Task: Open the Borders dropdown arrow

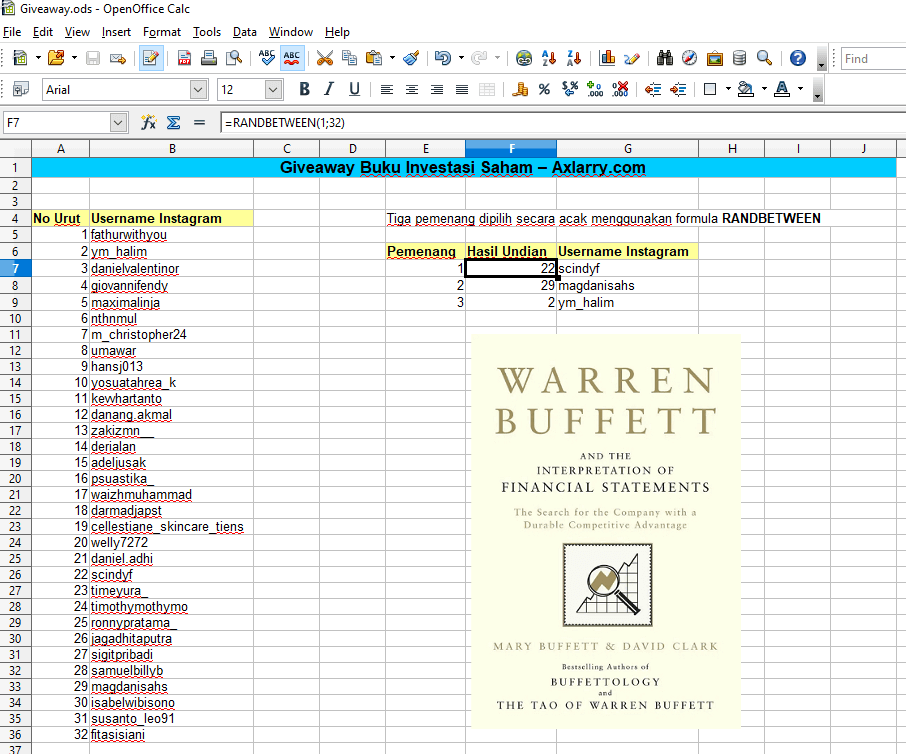Action: pos(728,90)
